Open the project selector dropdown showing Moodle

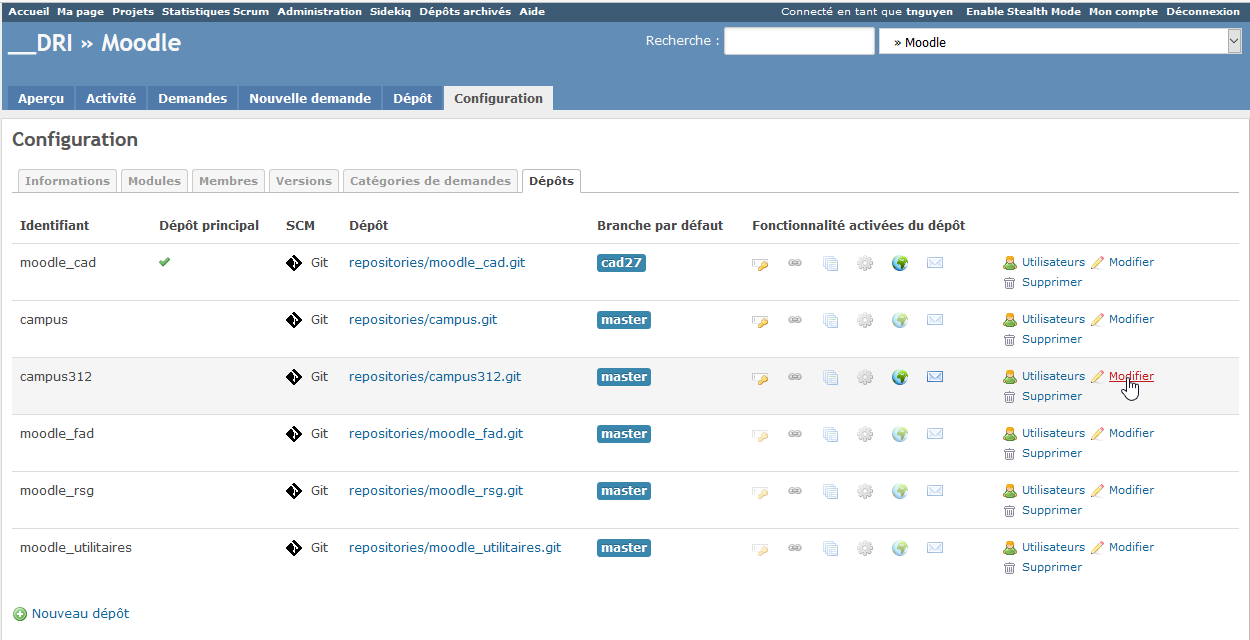(1059, 42)
